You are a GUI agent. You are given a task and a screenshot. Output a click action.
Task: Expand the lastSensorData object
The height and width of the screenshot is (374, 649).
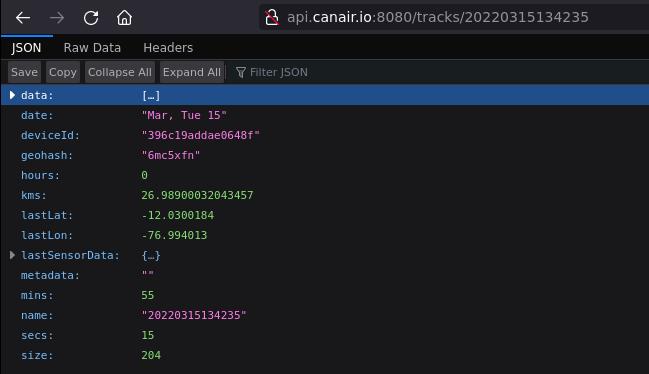(12, 255)
